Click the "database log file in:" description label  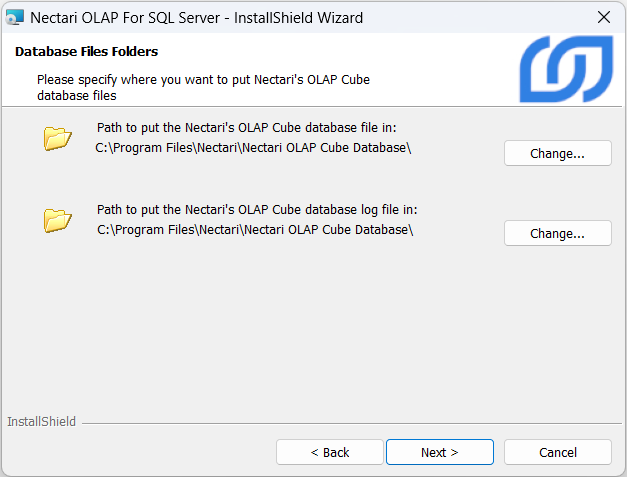point(257,210)
